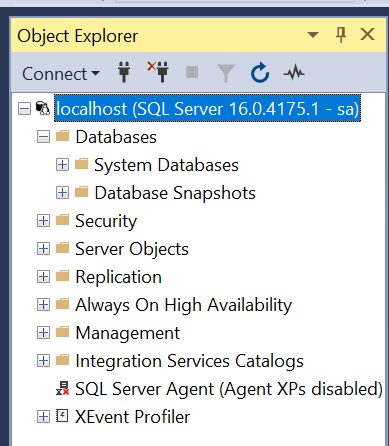Collapse the Databases node
Image resolution: width=389 pixels, height=446 pixels.
click(43, 137)
